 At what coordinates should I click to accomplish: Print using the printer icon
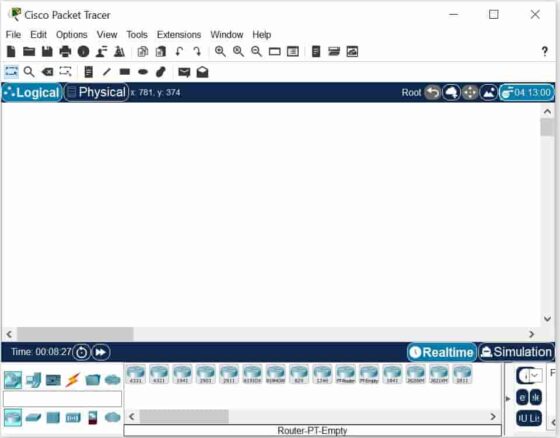pos(65,52)
